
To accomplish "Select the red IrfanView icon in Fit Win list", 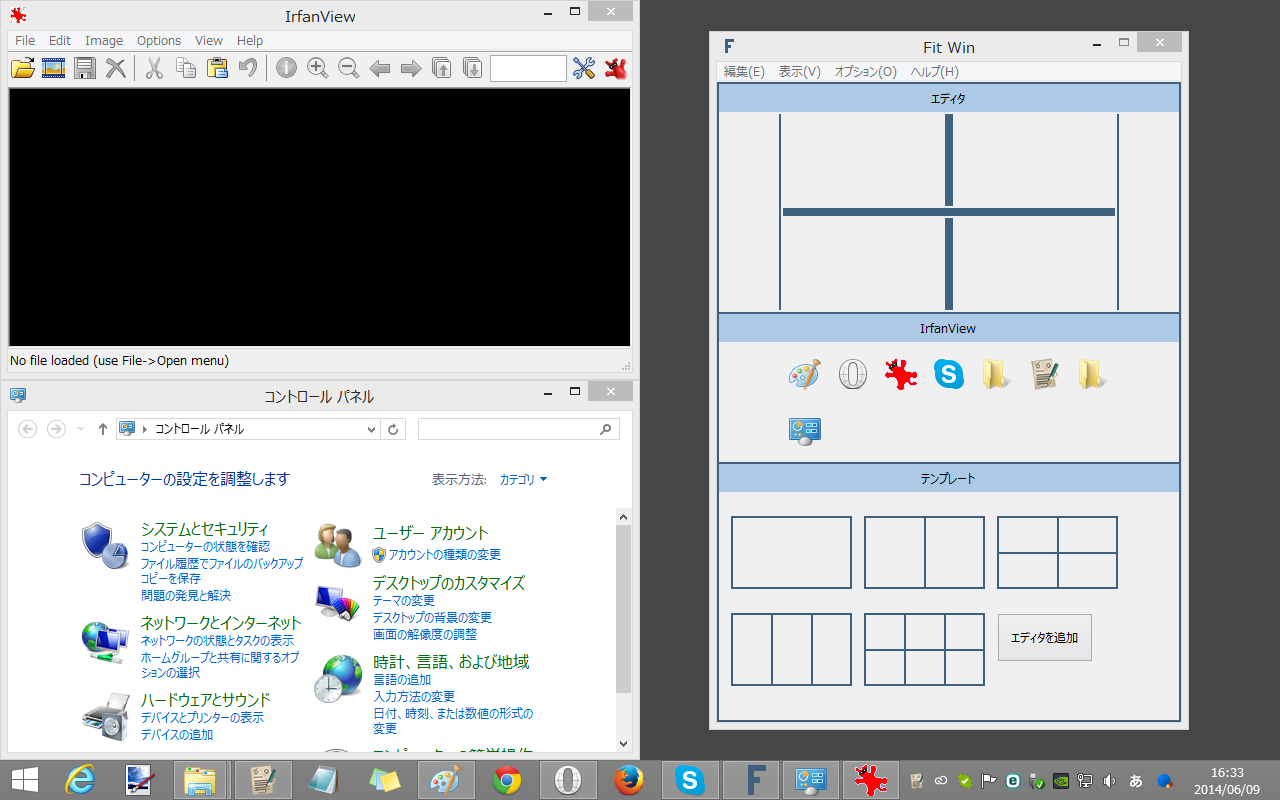I will 901,375.
